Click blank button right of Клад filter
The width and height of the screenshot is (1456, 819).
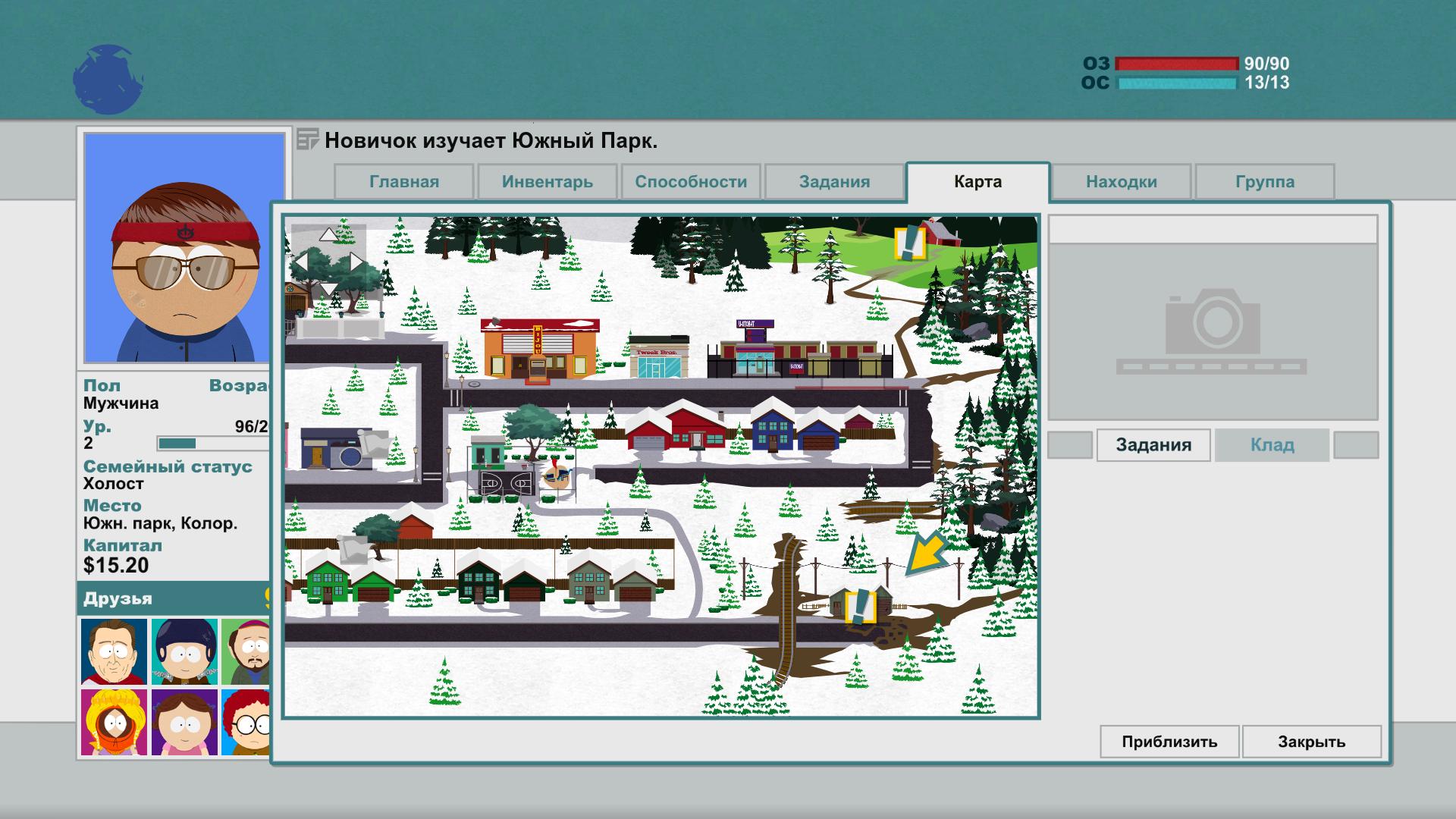tap(1356, 445)
